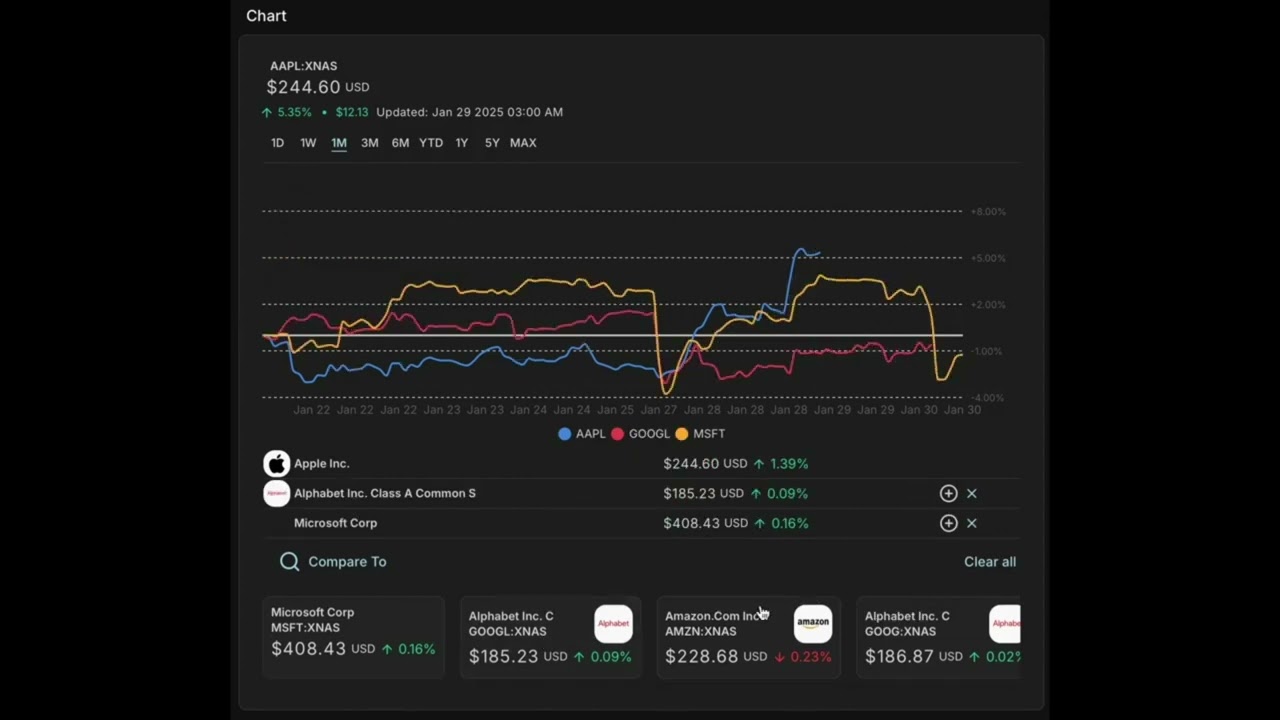The image size is (1280, 720).
Task: Click Alphabet Inc. Class A Common S name
Action: tap(385, 493)
